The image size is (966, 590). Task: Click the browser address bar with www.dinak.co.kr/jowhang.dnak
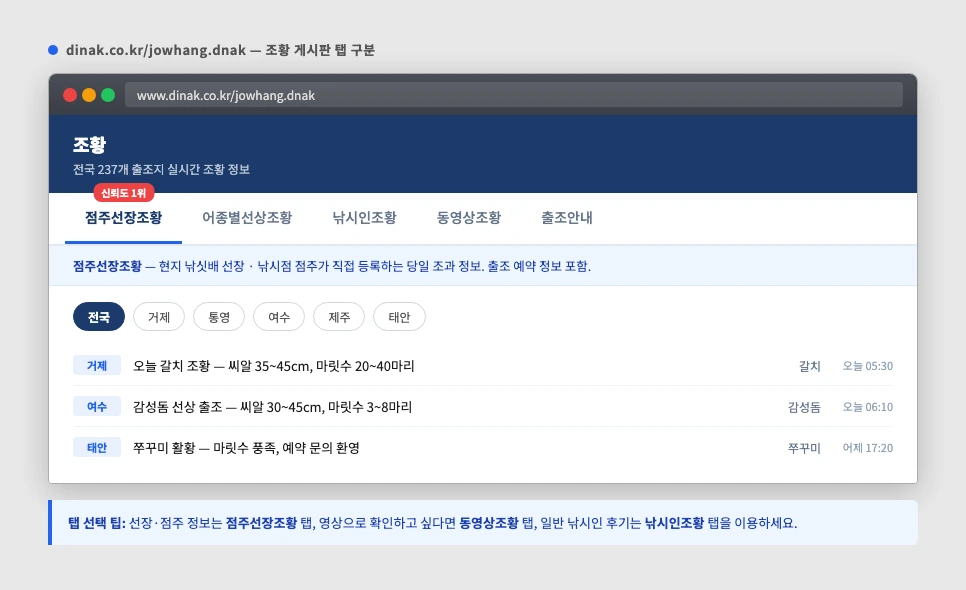[x=514, y=95]
